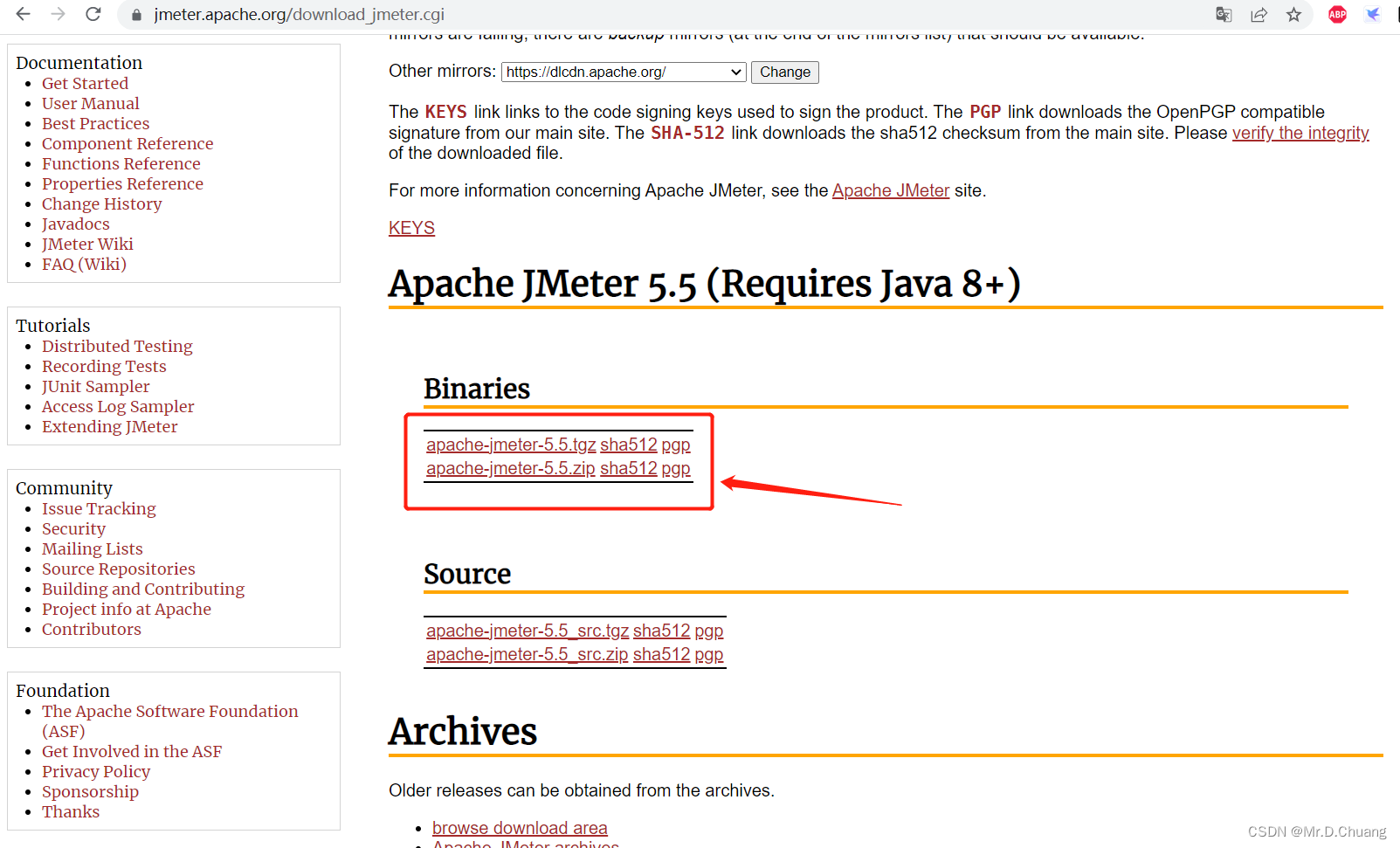
Task: Visit the JMeter Wiki link
Action: [x=87, y=244]
